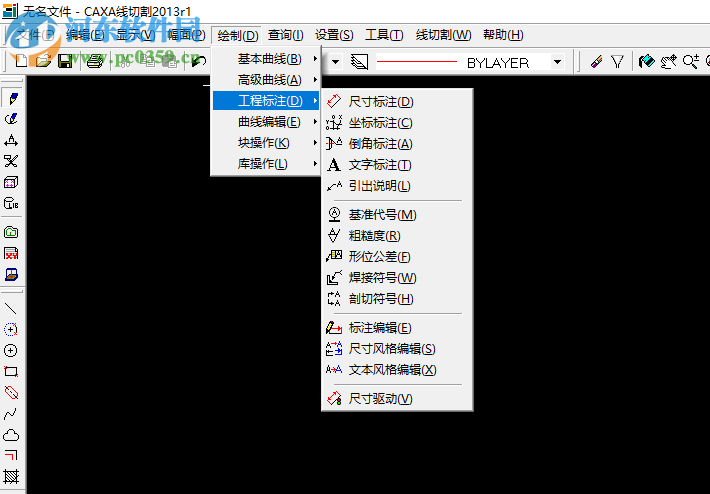
Task: Open the dropdown arrow left of the layer icon
Action: 336,62
